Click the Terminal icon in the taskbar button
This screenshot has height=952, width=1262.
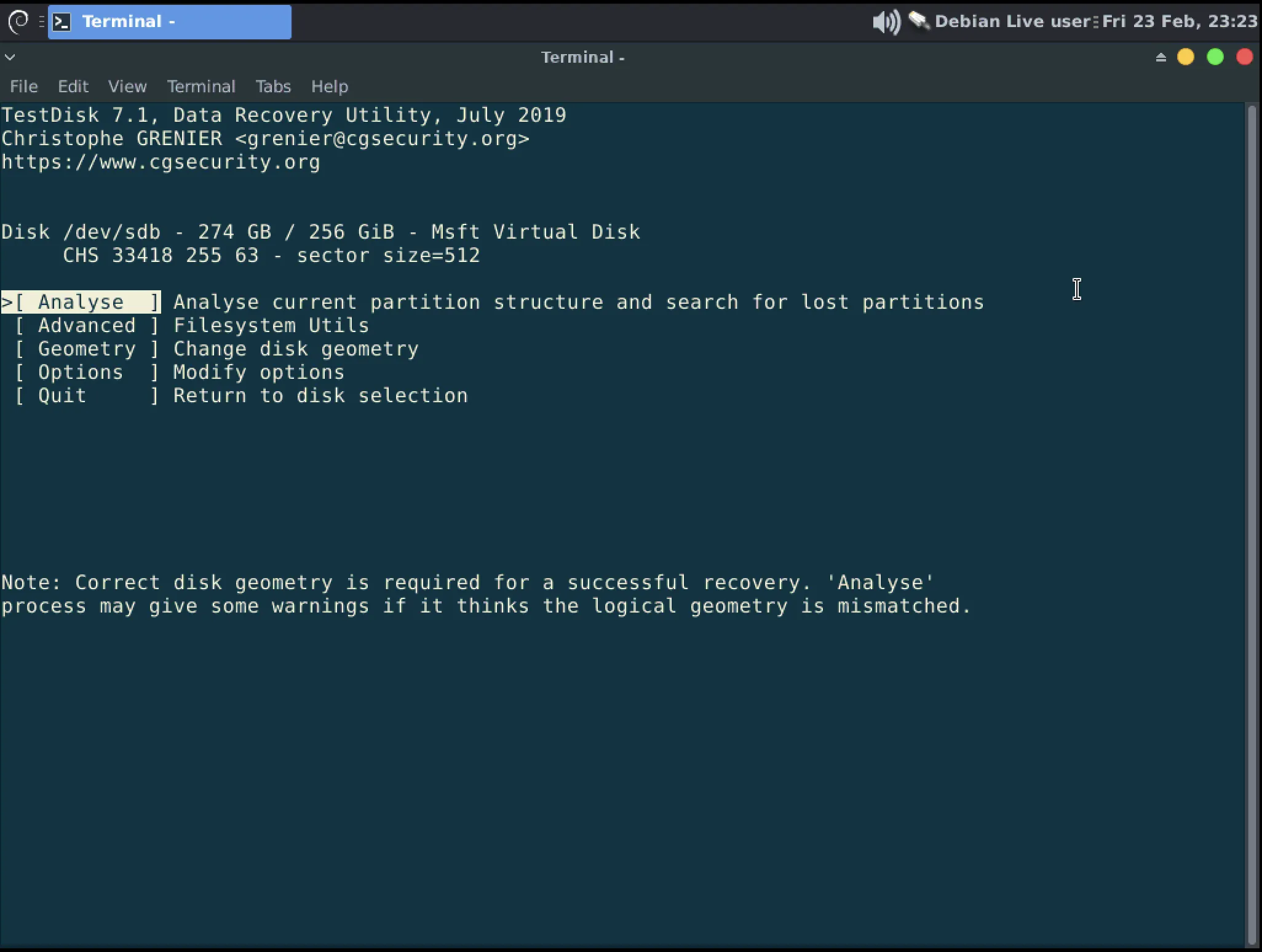[62, 22]
